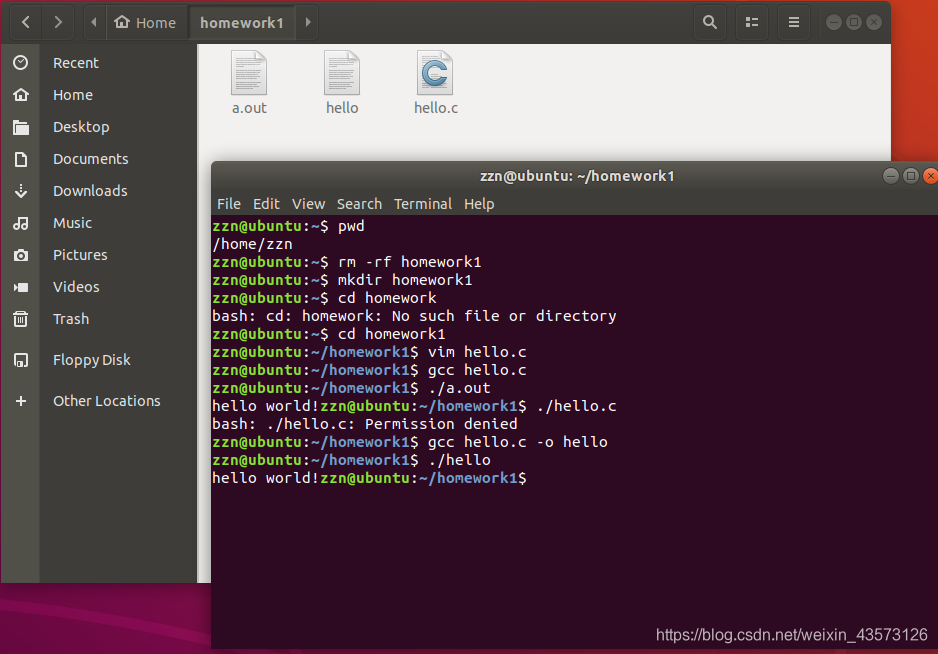
Task: Close the Files window
Action: 874,23
